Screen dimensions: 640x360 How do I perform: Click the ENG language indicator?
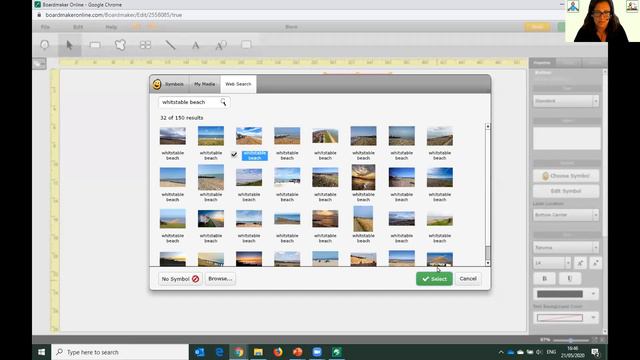551,352
